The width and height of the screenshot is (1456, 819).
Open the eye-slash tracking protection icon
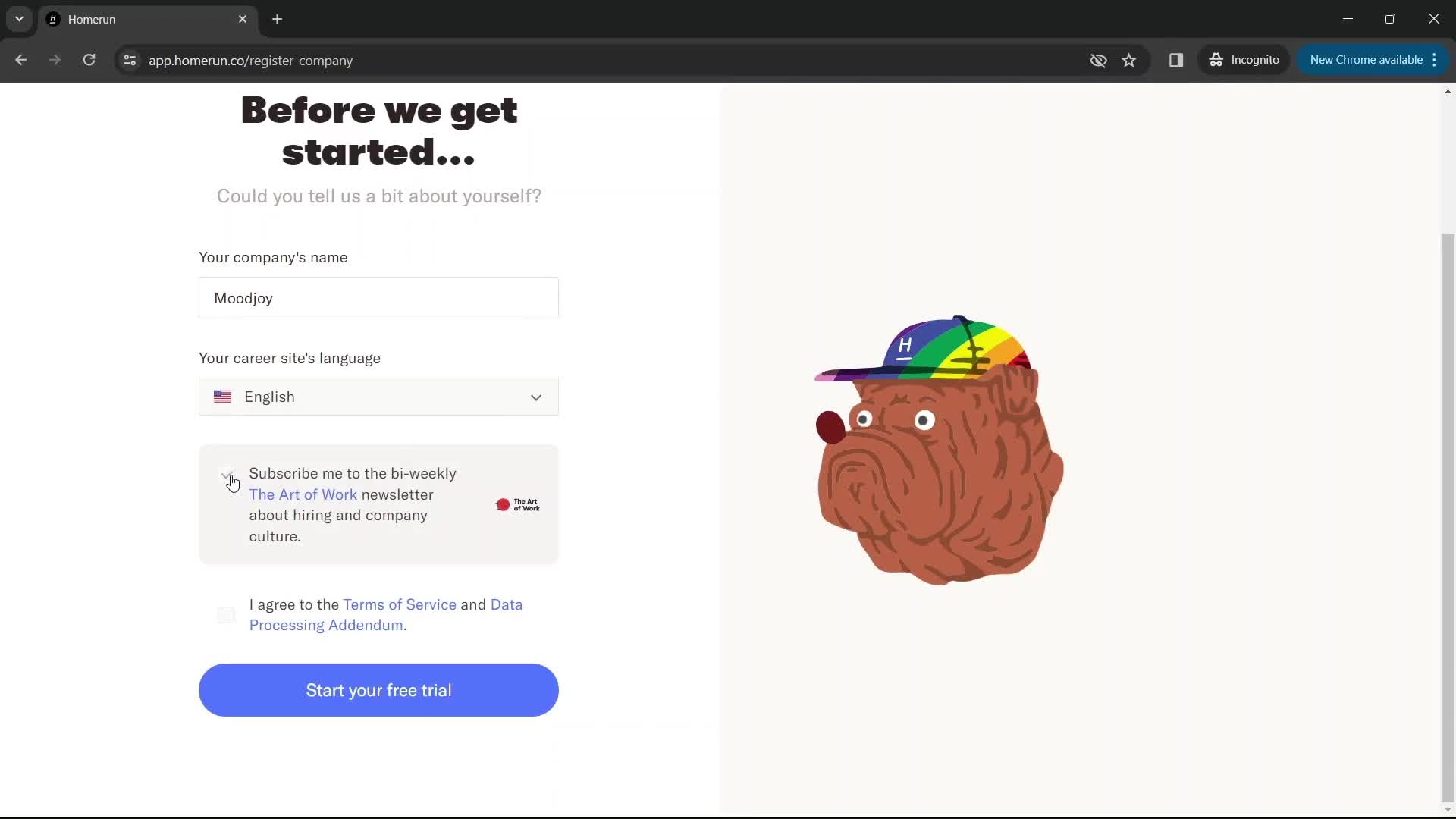click(1098, 60)
